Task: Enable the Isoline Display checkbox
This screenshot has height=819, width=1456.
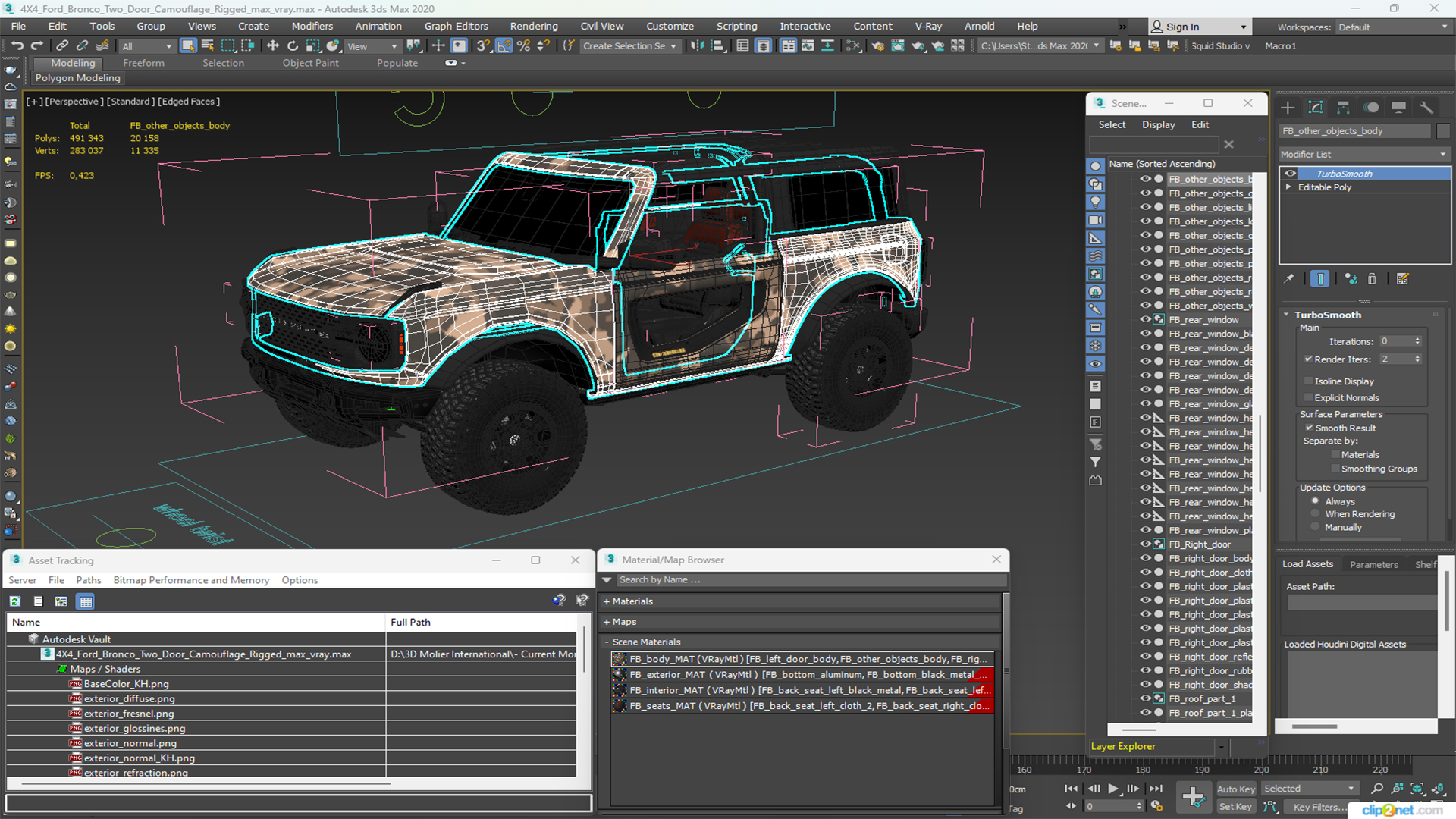Action: 1308,381
